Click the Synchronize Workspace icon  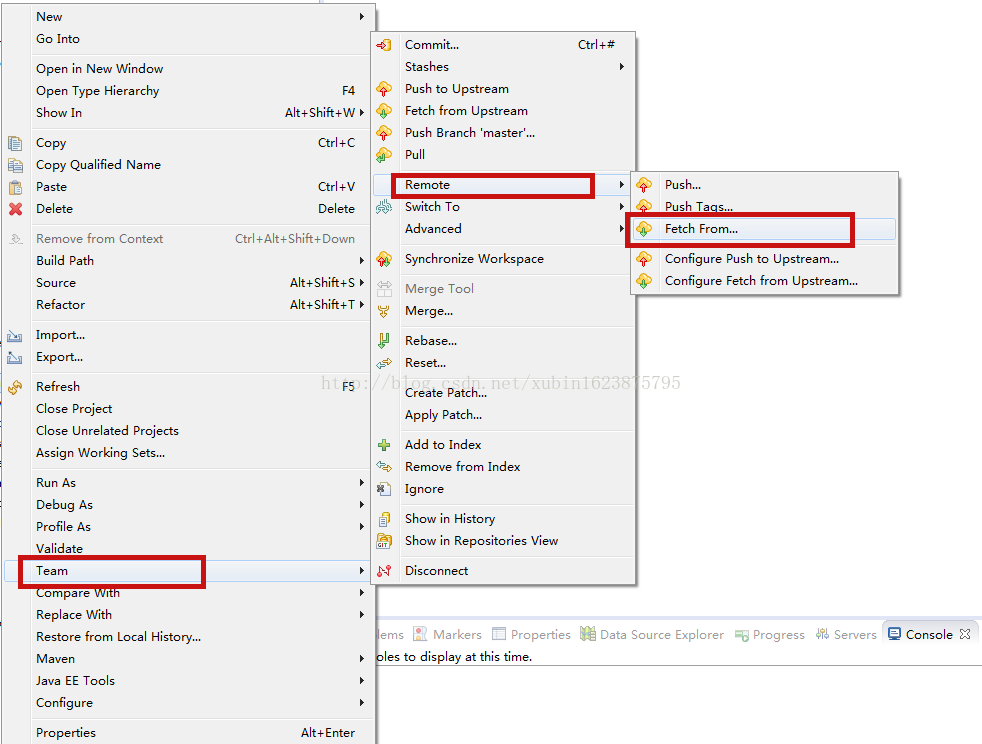(x=384, y=259)
